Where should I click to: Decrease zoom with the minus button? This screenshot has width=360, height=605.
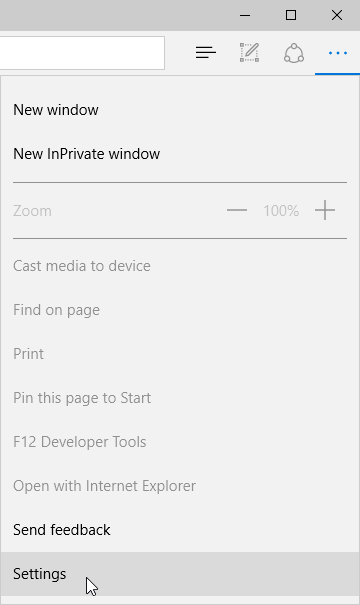tap(237, 210)
